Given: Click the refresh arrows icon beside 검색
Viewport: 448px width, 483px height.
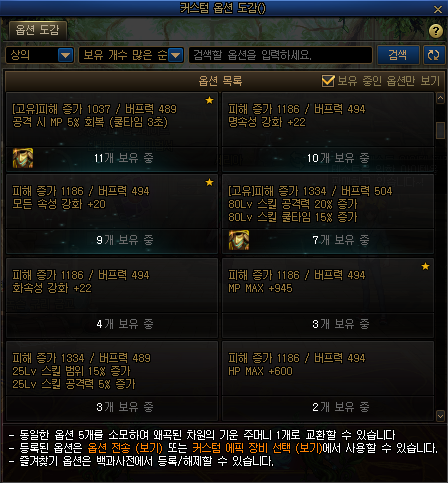Looking at the screenshot, I should 434,55.
